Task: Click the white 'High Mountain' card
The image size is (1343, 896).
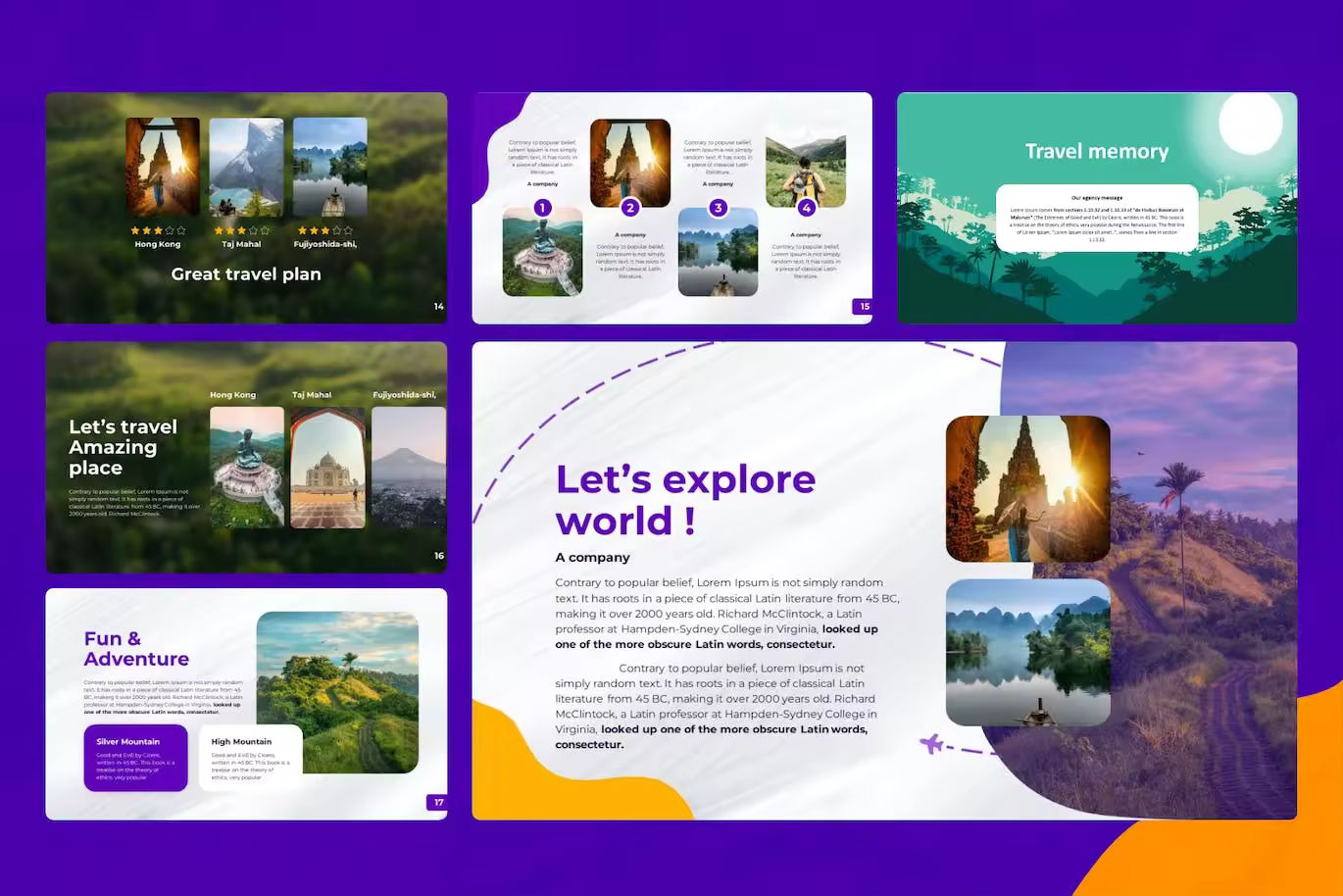Action: click(251, 758)
